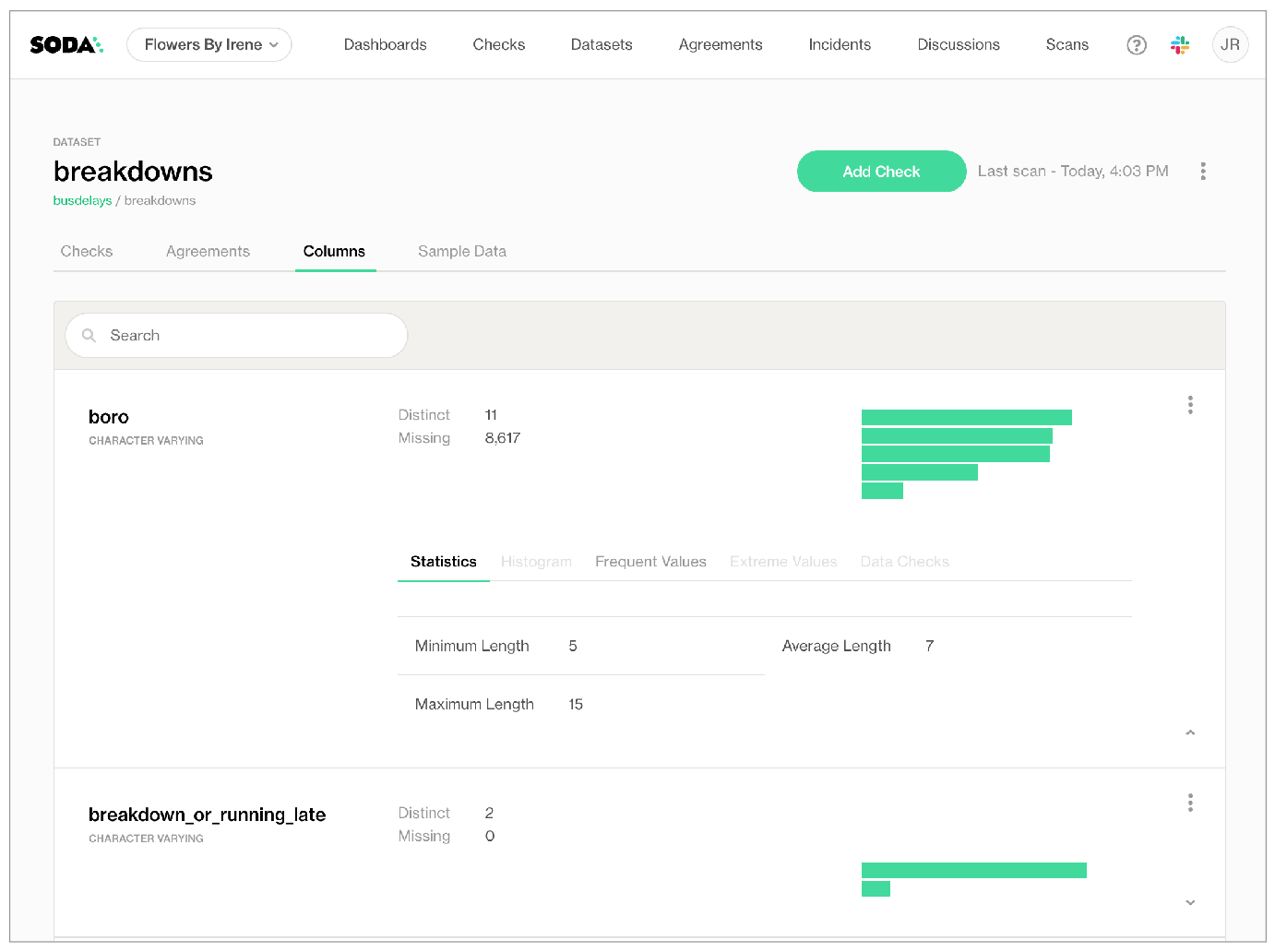Screen dimensions: 1275x952
Task: Select the Frequent Values tab
Action: 650,562
